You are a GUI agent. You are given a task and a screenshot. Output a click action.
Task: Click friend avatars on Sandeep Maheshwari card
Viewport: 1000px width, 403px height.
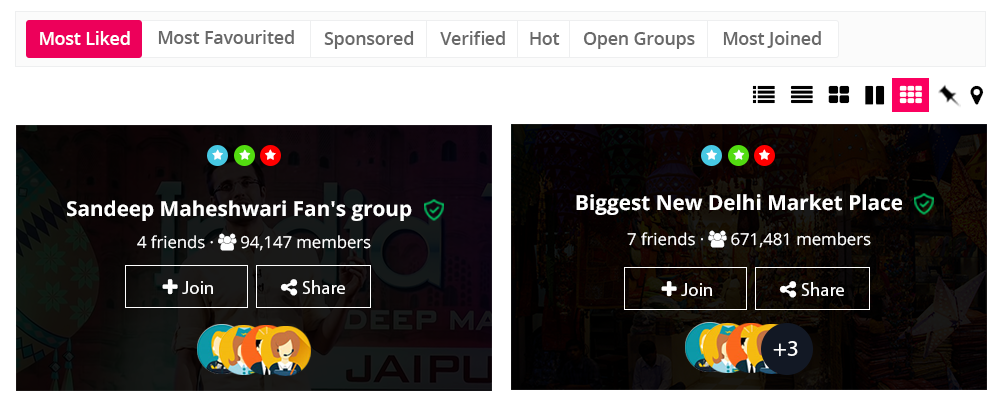coord(254,350)
